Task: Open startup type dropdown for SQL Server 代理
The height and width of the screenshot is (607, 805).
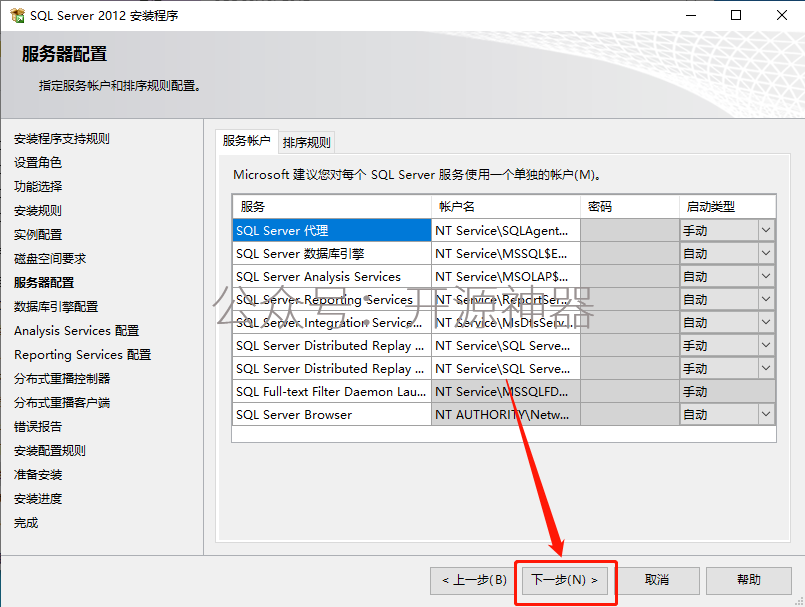Action: click(766, 231)
